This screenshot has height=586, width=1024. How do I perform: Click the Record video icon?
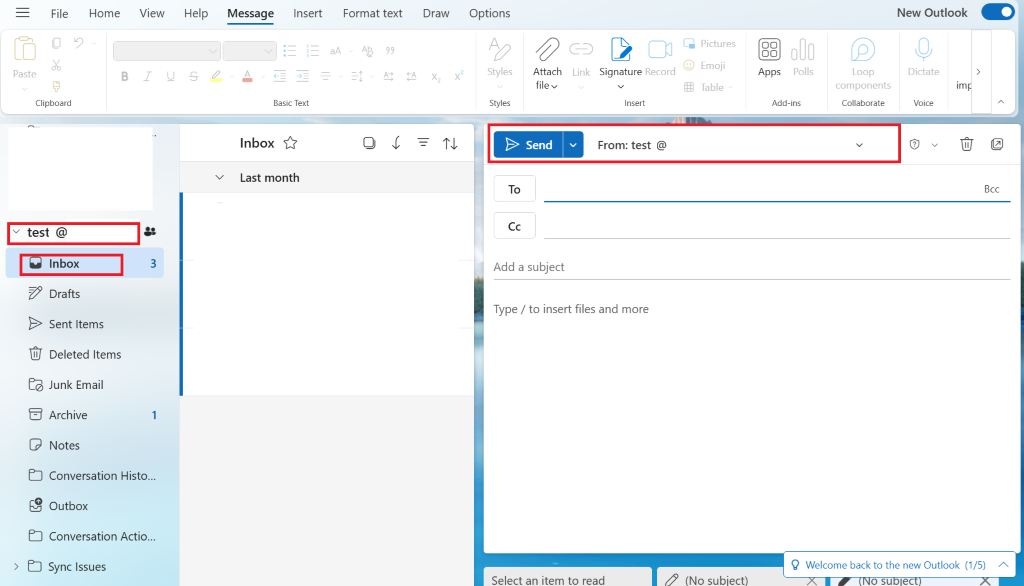point(660,50)
